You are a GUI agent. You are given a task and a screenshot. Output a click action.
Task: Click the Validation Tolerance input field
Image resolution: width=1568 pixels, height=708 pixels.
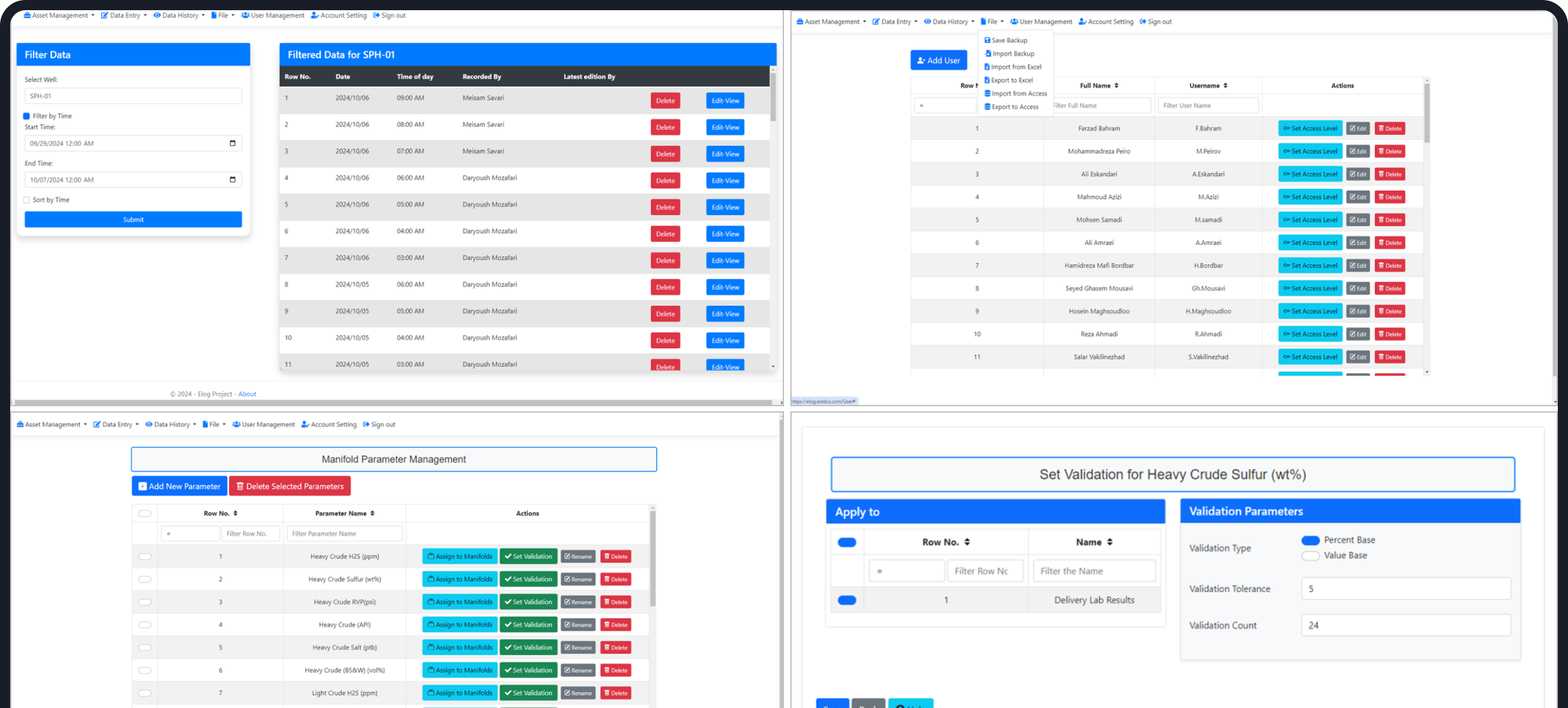(x=1405, y=589)
